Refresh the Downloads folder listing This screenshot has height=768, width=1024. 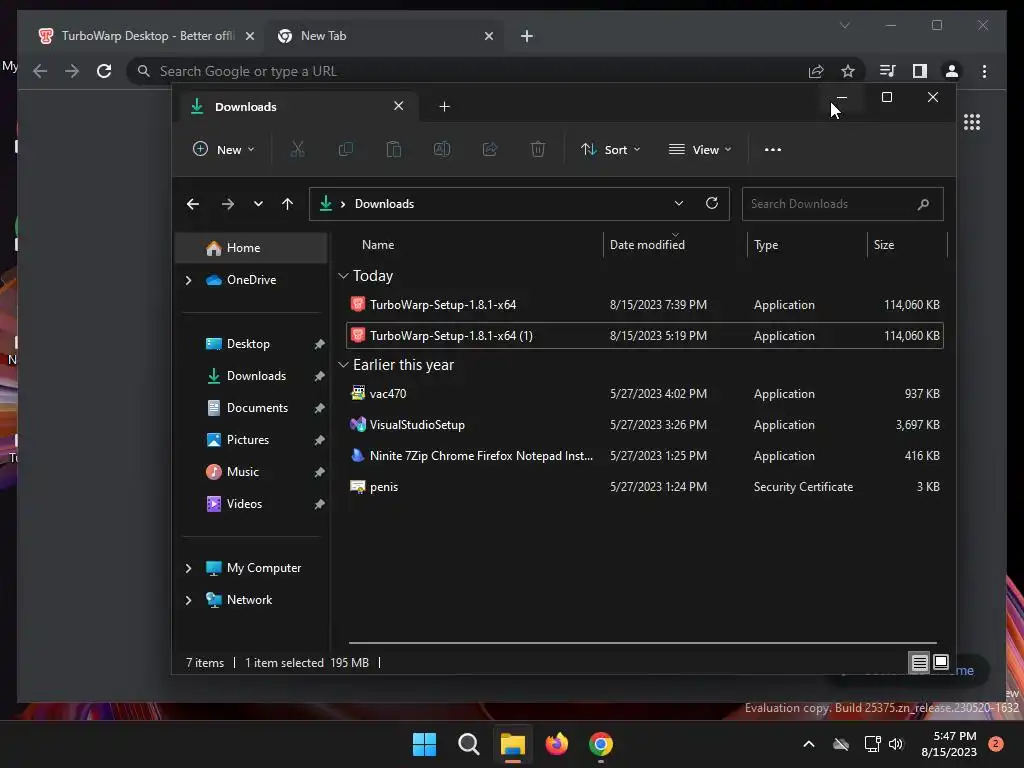point(712,203)
